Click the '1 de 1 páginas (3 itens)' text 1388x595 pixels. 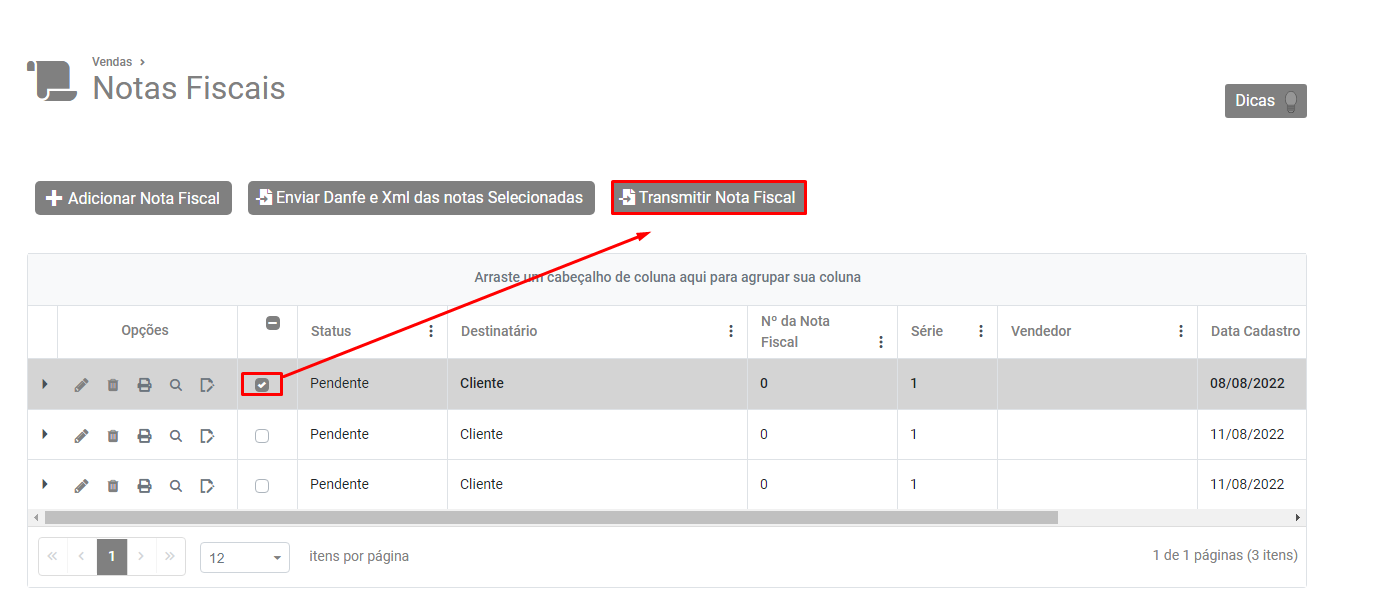pos(1225,555)
